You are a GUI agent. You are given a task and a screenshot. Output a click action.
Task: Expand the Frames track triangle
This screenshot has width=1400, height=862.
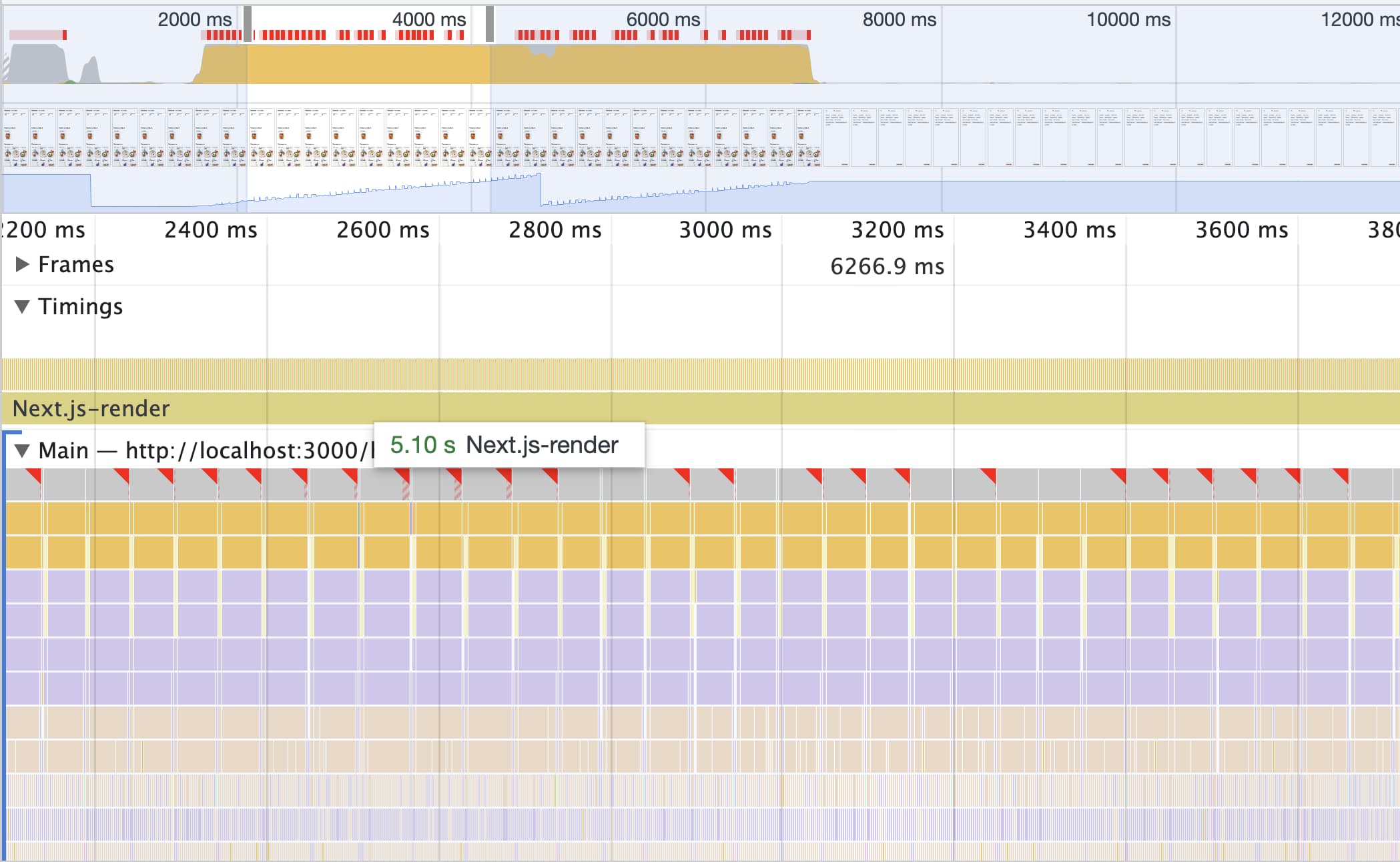click(22, 265)
